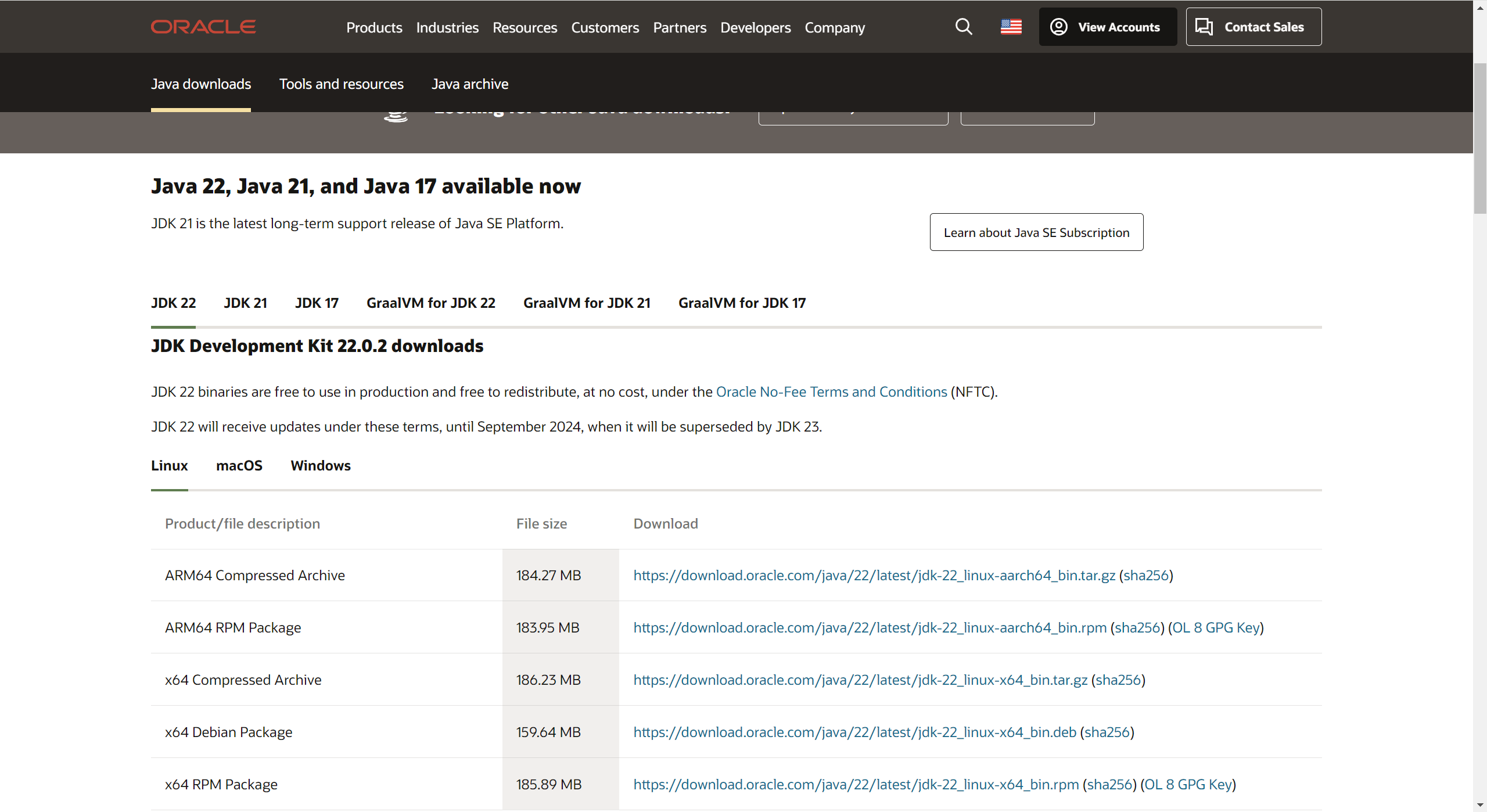Switch to the JDK 21 tab
Image resolution: width=1487 pixels, height=812 pixels.
click(x=245, y=303)
